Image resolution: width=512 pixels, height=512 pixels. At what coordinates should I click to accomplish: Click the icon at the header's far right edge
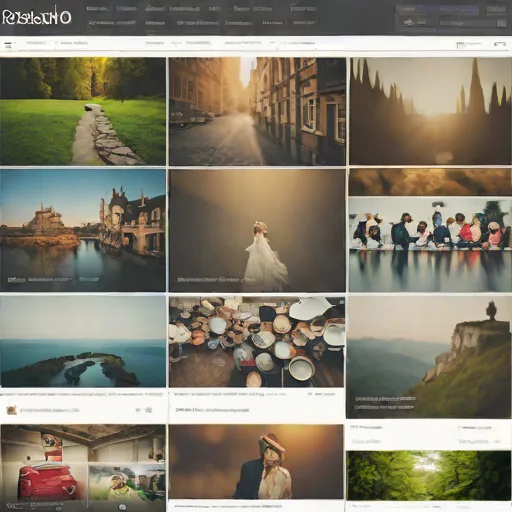click(502, 23)
